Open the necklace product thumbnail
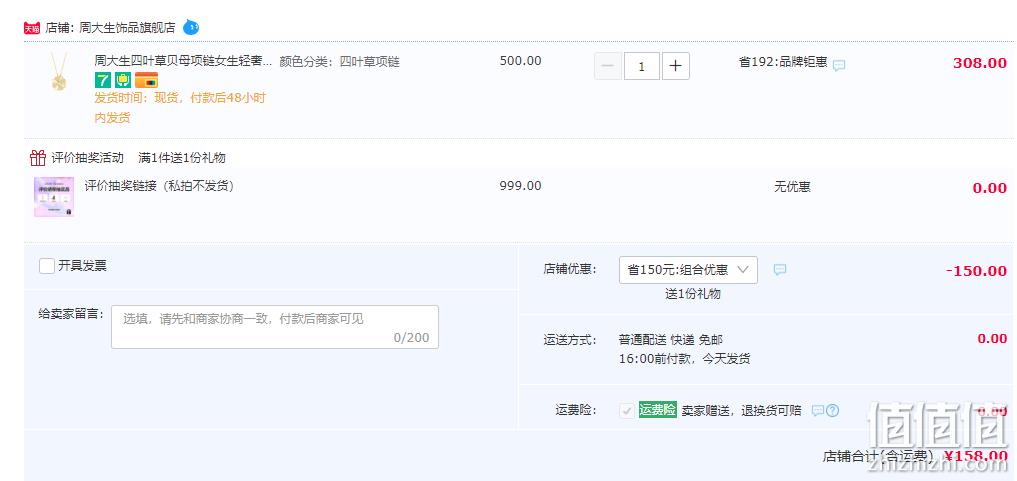The image size is (1017, 481). [59, 73]
